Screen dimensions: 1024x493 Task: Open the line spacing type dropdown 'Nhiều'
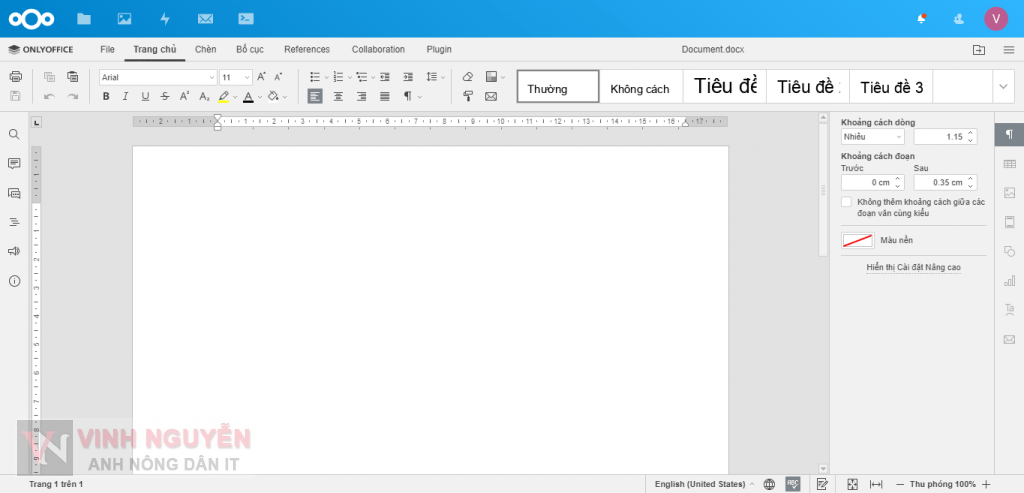click(872, 136)
